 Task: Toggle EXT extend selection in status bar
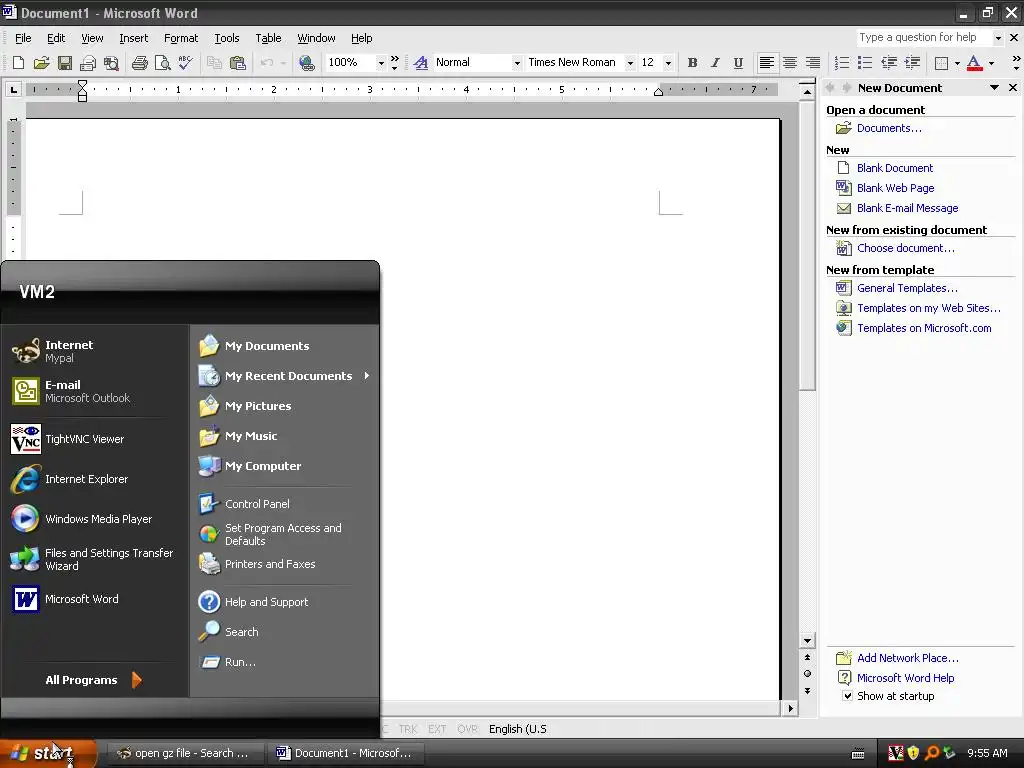[437, 729]
